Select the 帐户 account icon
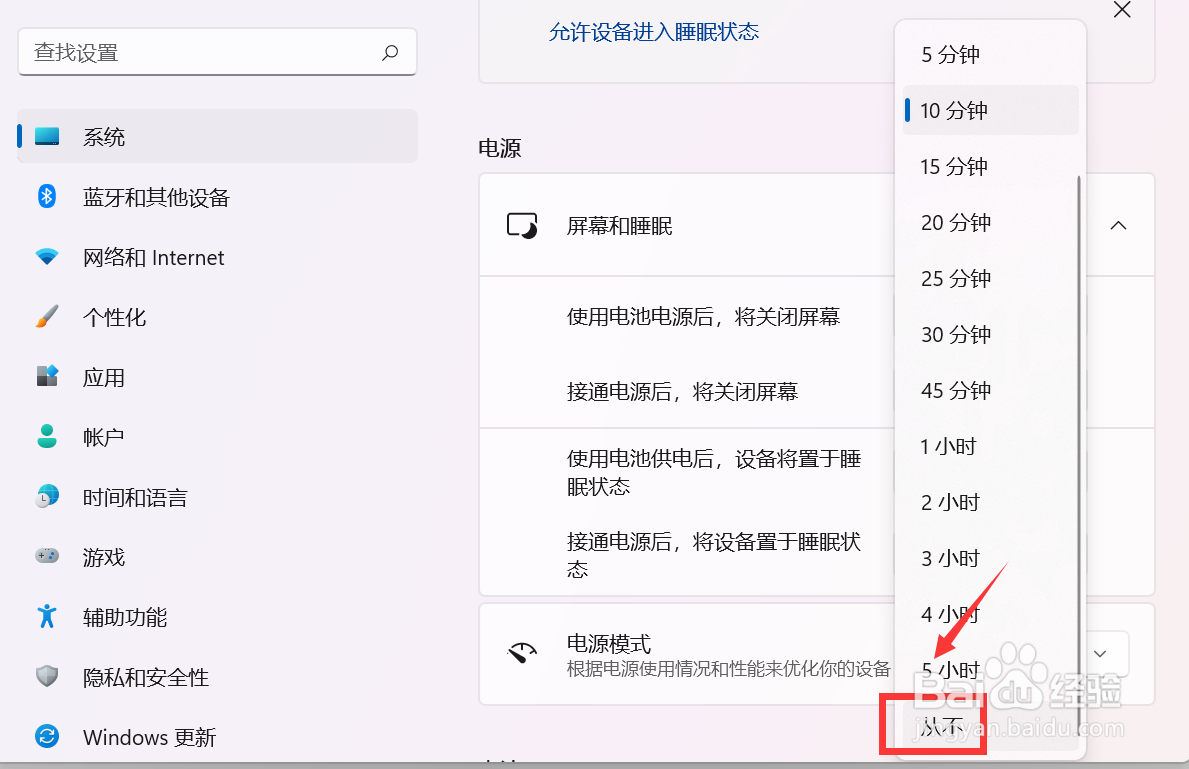Image resolution: width=1189 pixels, height=769 pixels. click(47, 437)
